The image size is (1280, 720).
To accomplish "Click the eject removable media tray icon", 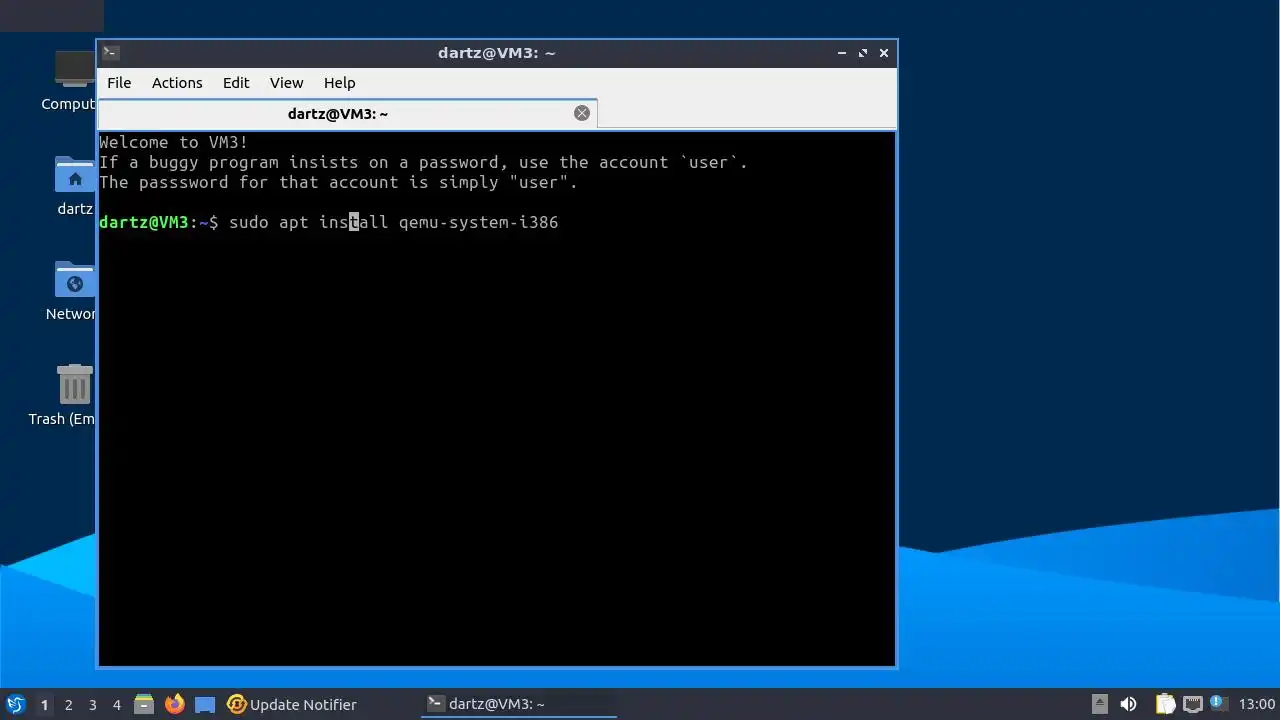I will click(1100, 704).
